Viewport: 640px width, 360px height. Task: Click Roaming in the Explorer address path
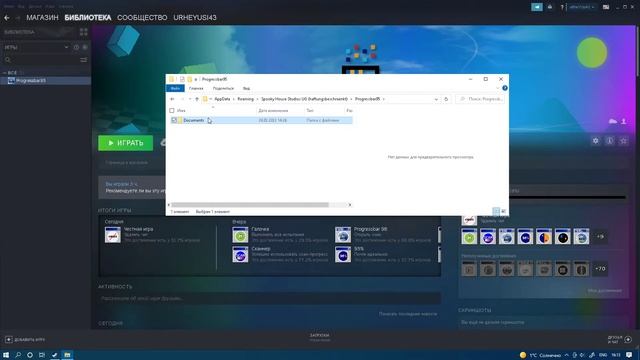coord(245,99)
